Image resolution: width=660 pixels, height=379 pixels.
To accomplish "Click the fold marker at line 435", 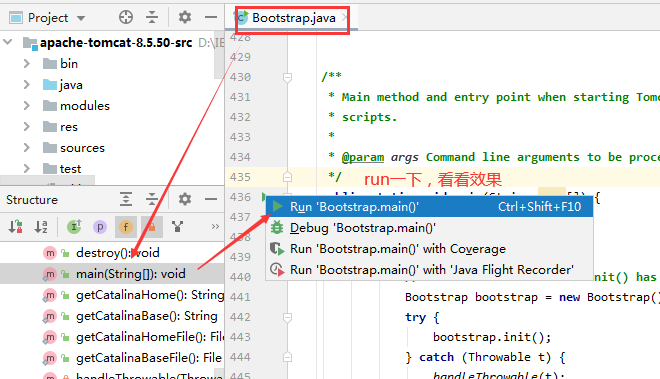I will tap(287, 177).
